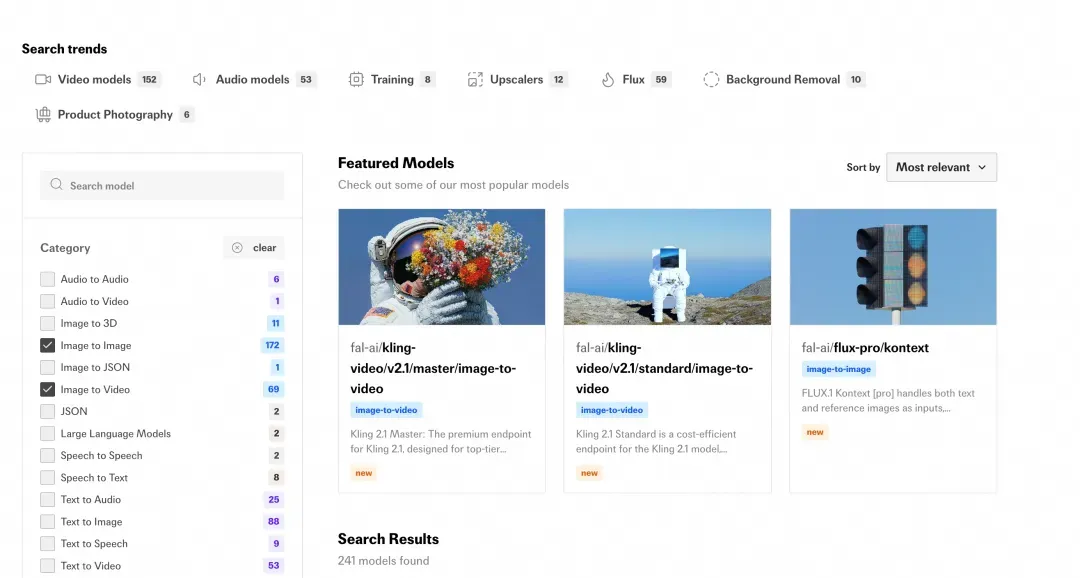Click the Upscalers icon

point(475,79)
